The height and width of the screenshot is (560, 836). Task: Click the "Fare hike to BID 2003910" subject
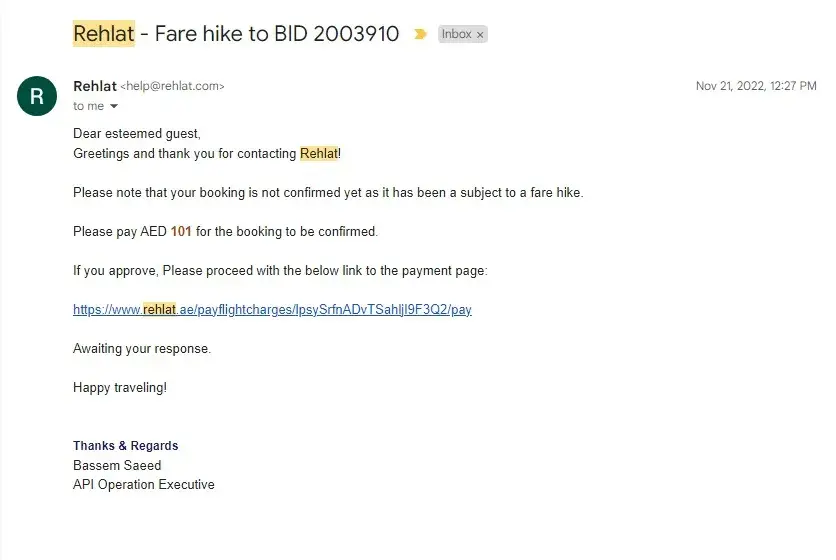click(x=277, y=34)
